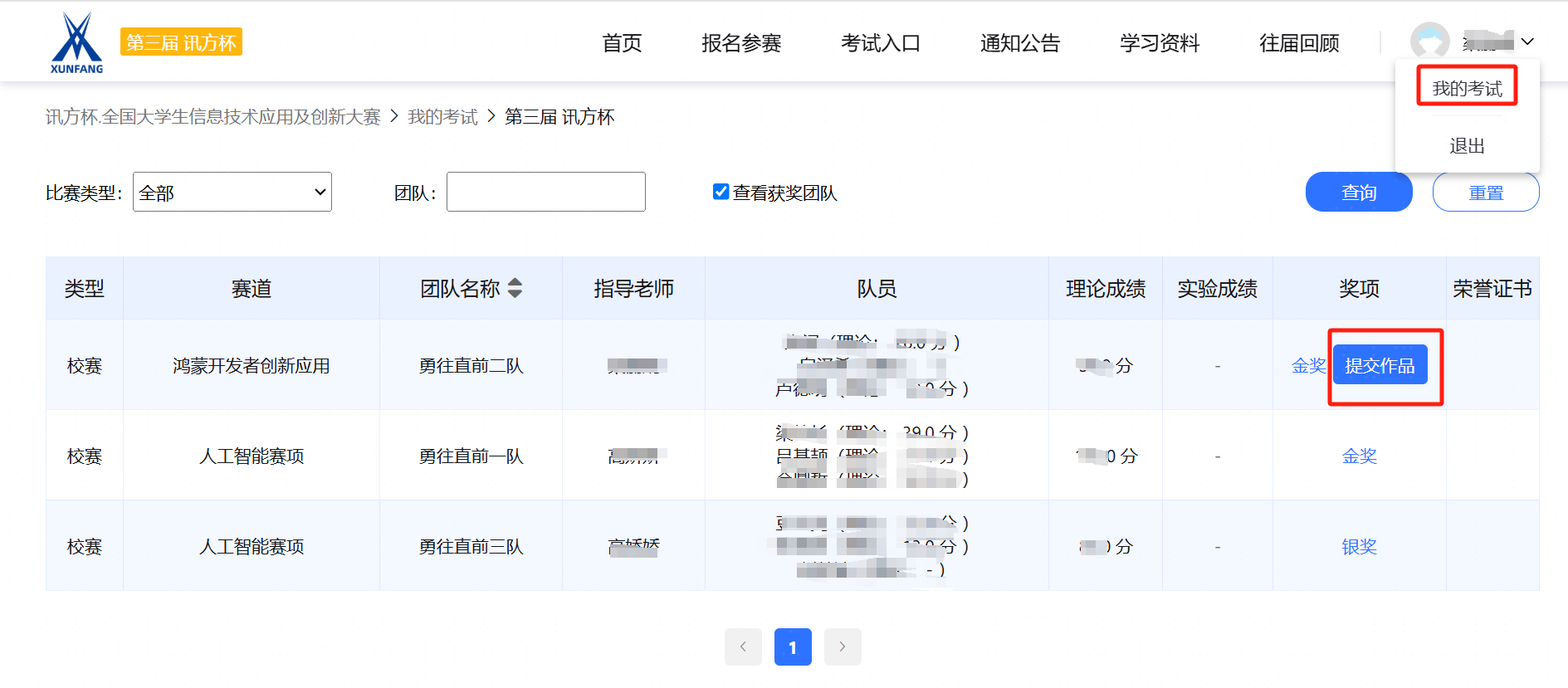This screenshot has width=1568, height=688.
Task: Click the 指导老师 column header
Action: click(x=633, y=288)
